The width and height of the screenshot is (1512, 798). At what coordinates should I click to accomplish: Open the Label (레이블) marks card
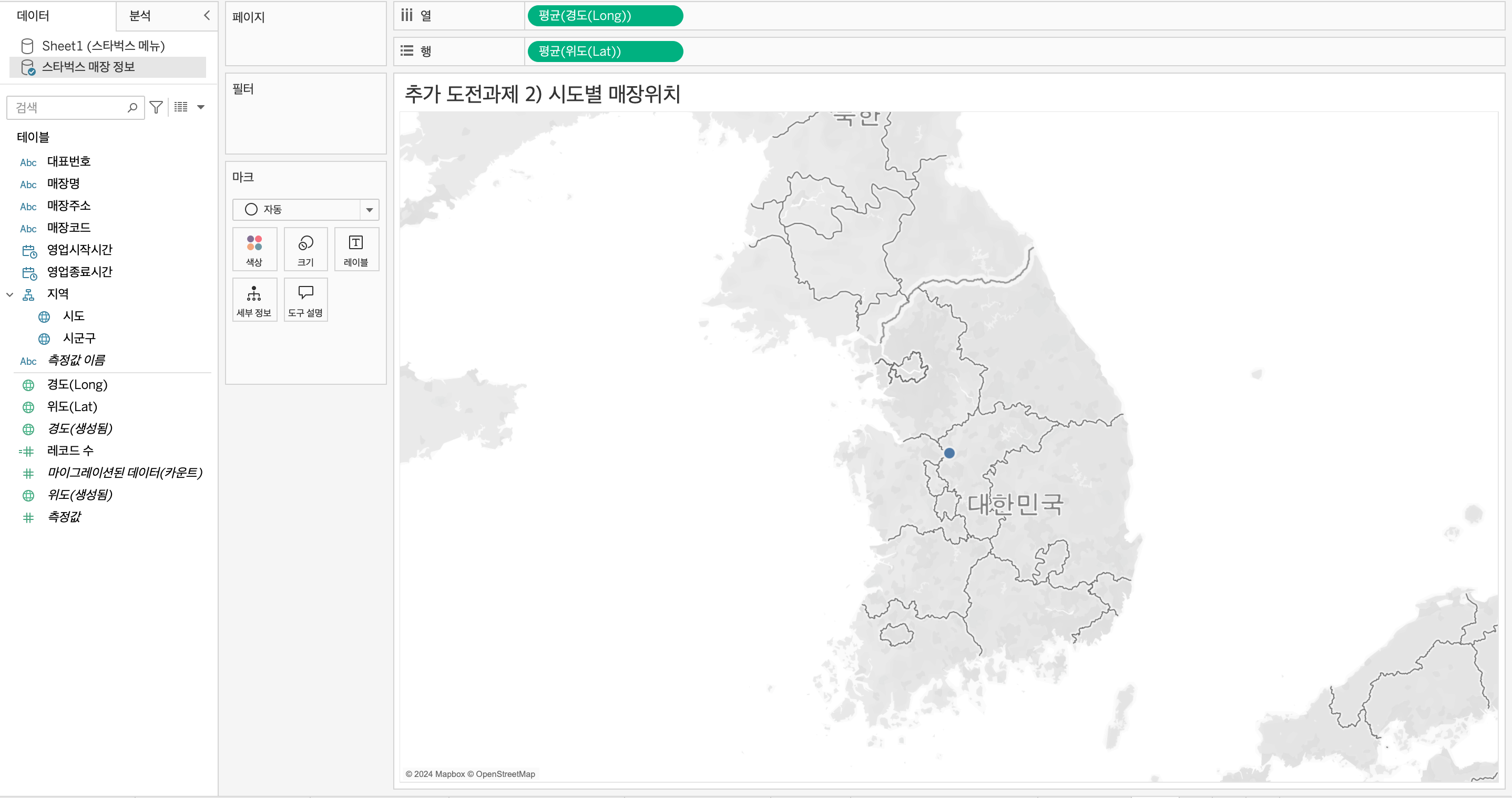click(x=356, y=249)
